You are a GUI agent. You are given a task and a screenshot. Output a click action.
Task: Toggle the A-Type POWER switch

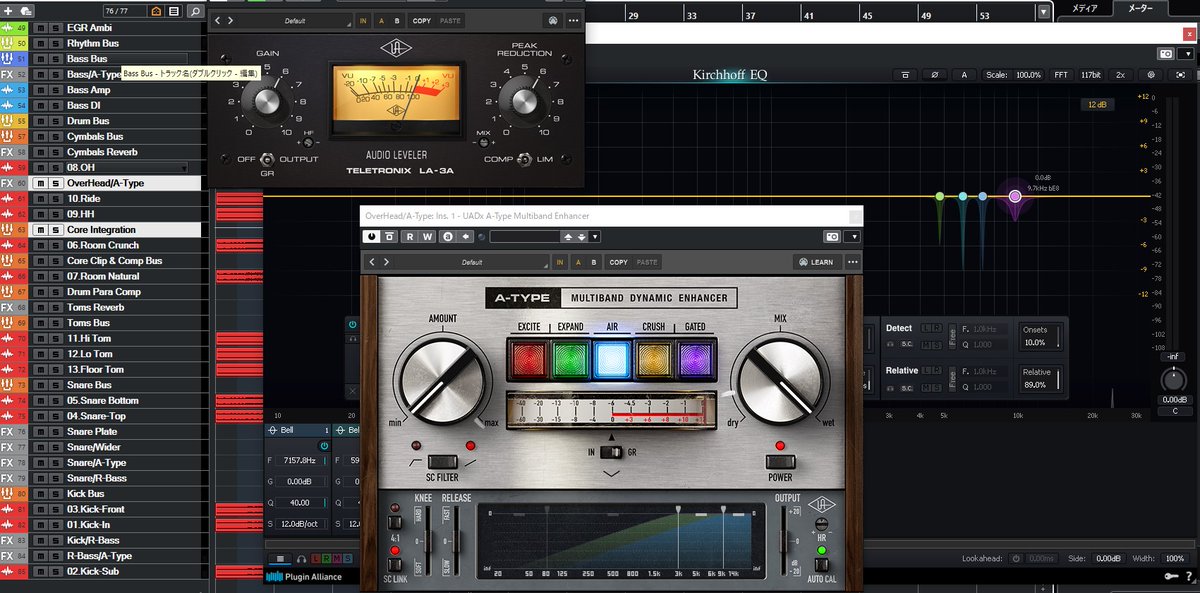point(781,461)
